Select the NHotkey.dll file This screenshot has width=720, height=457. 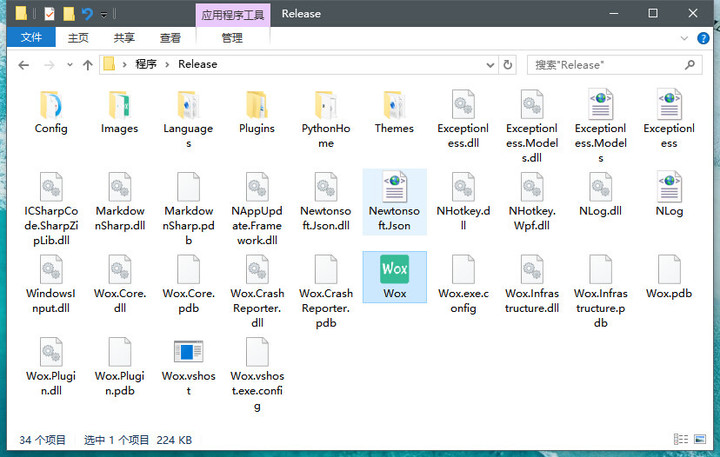[x=463, y=202]
